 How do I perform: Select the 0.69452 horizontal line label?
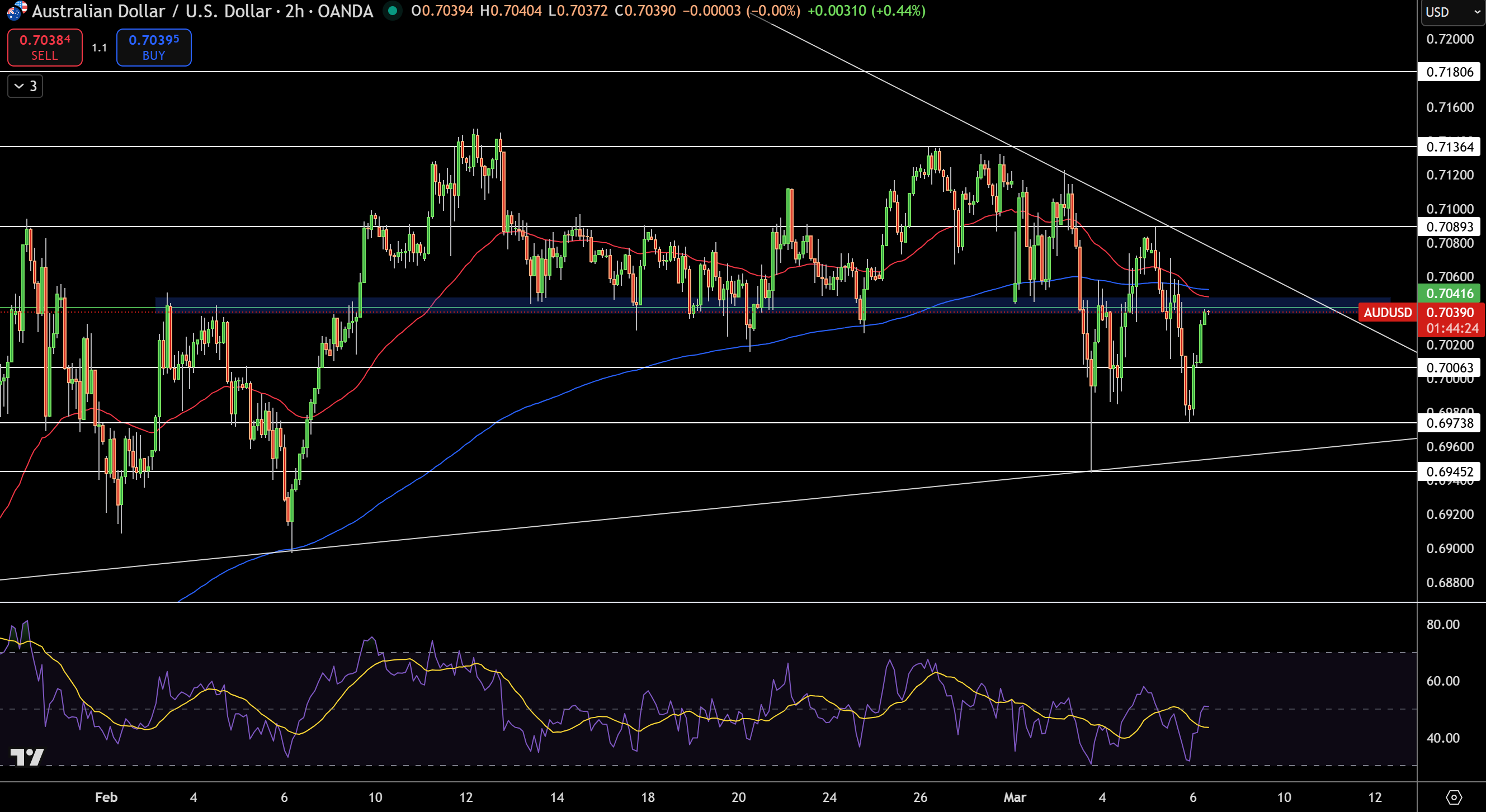point(1450,471)
